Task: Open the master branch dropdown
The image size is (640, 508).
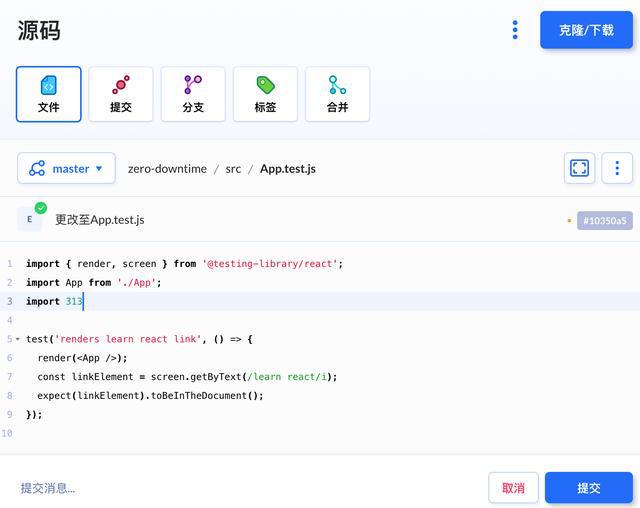Action: pos(66,168)
